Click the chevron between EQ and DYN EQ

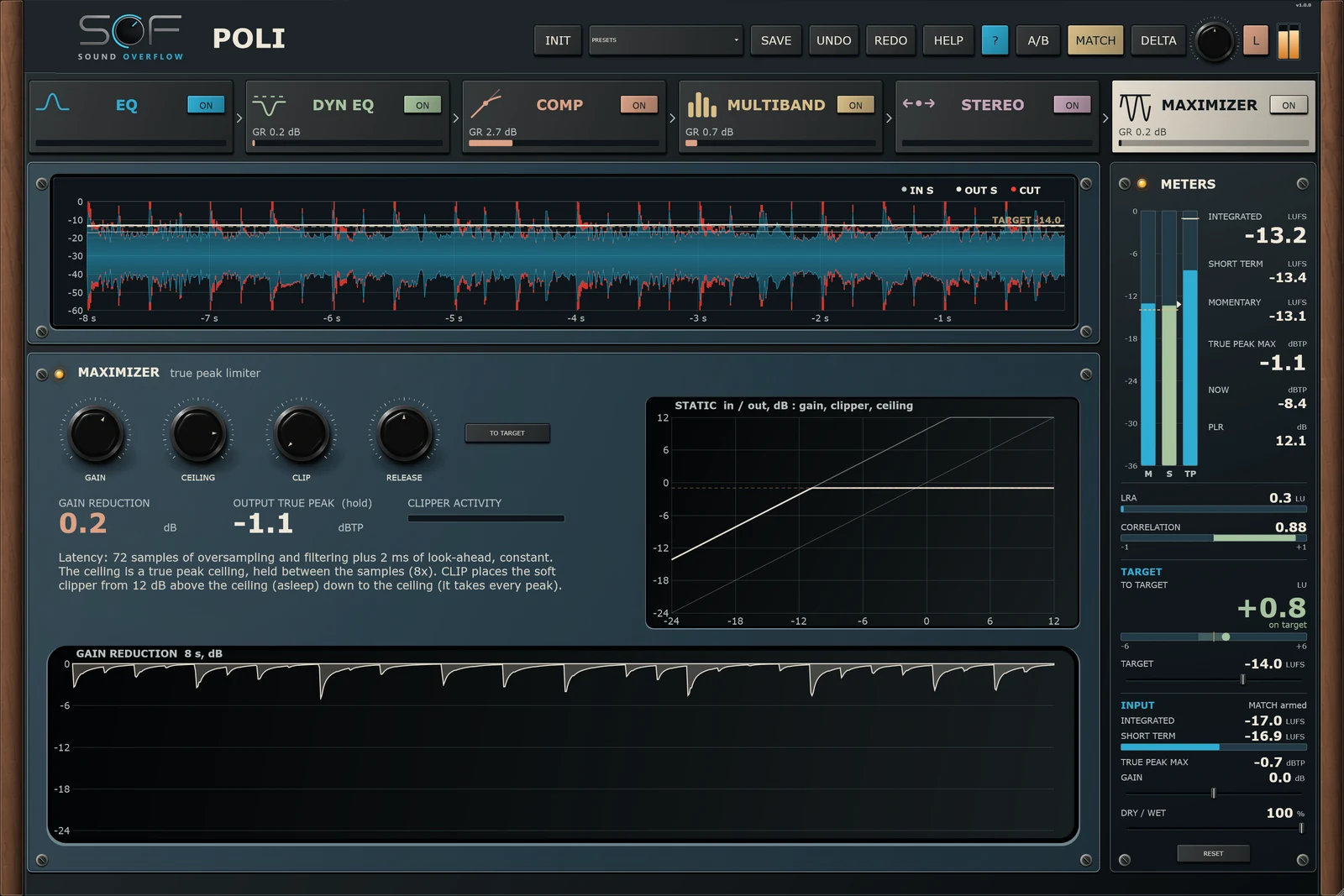tap(239, 118)
